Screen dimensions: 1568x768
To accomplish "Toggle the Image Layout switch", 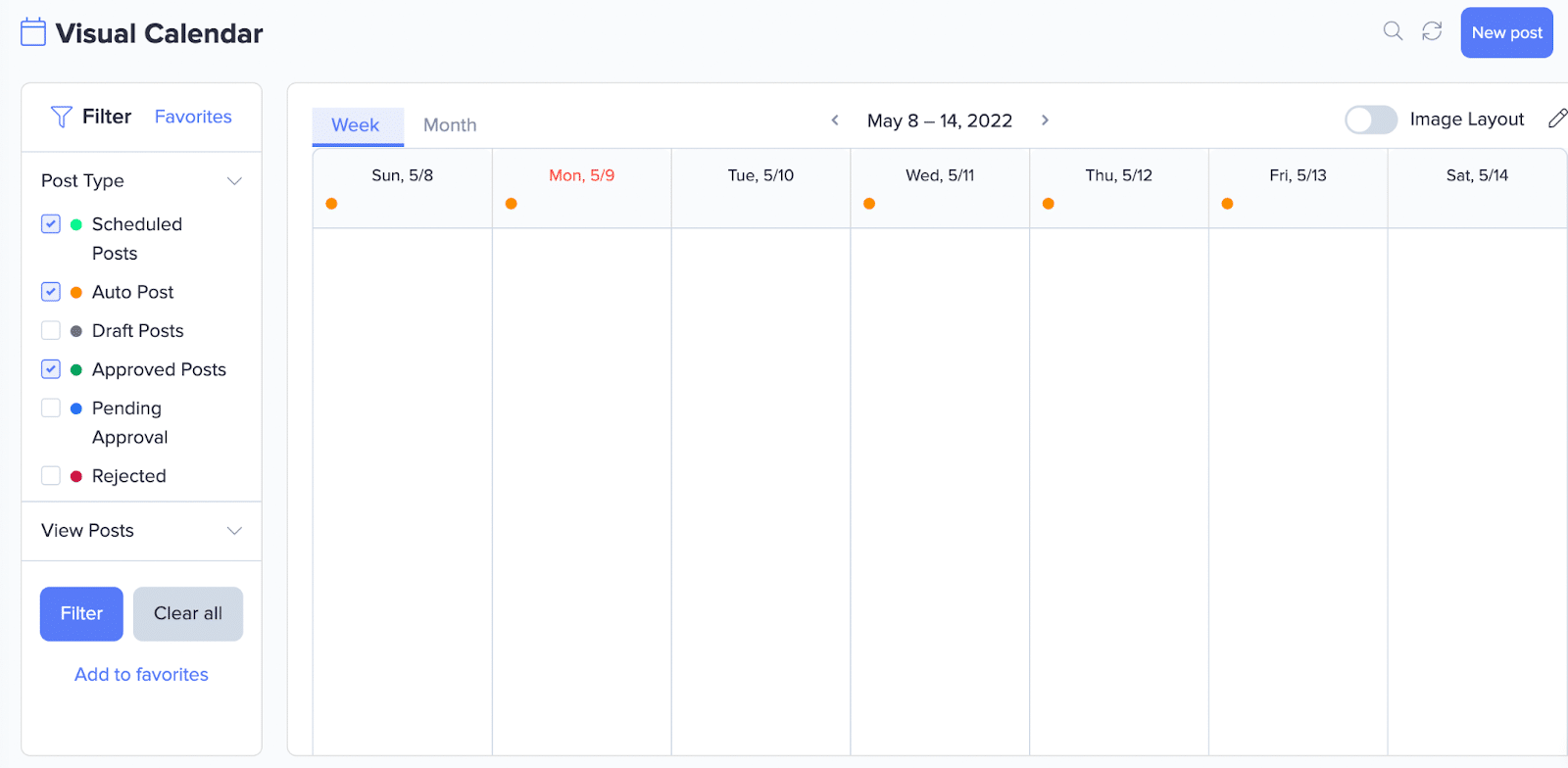I will [1370, 120].
